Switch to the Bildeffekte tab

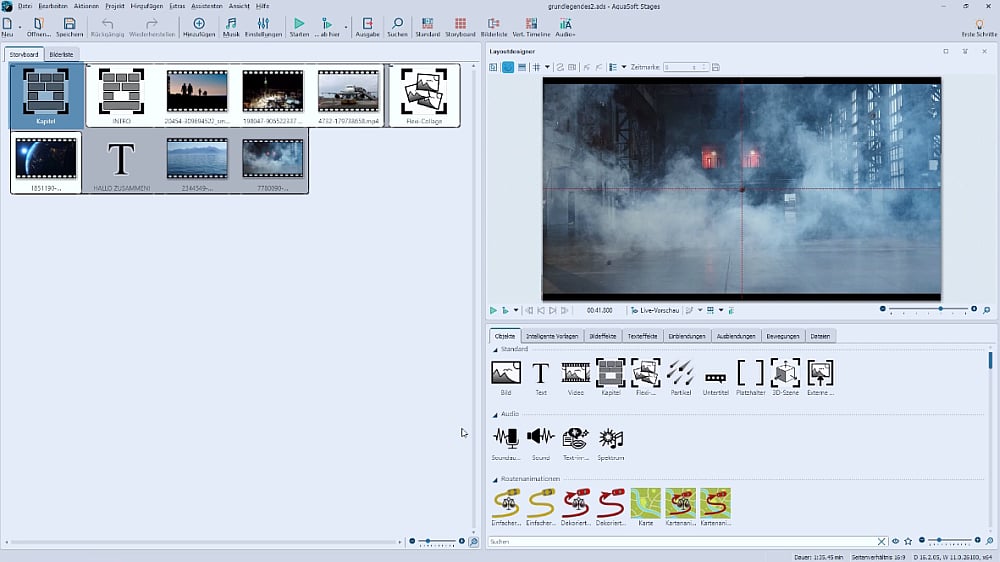tap(603, 336)
